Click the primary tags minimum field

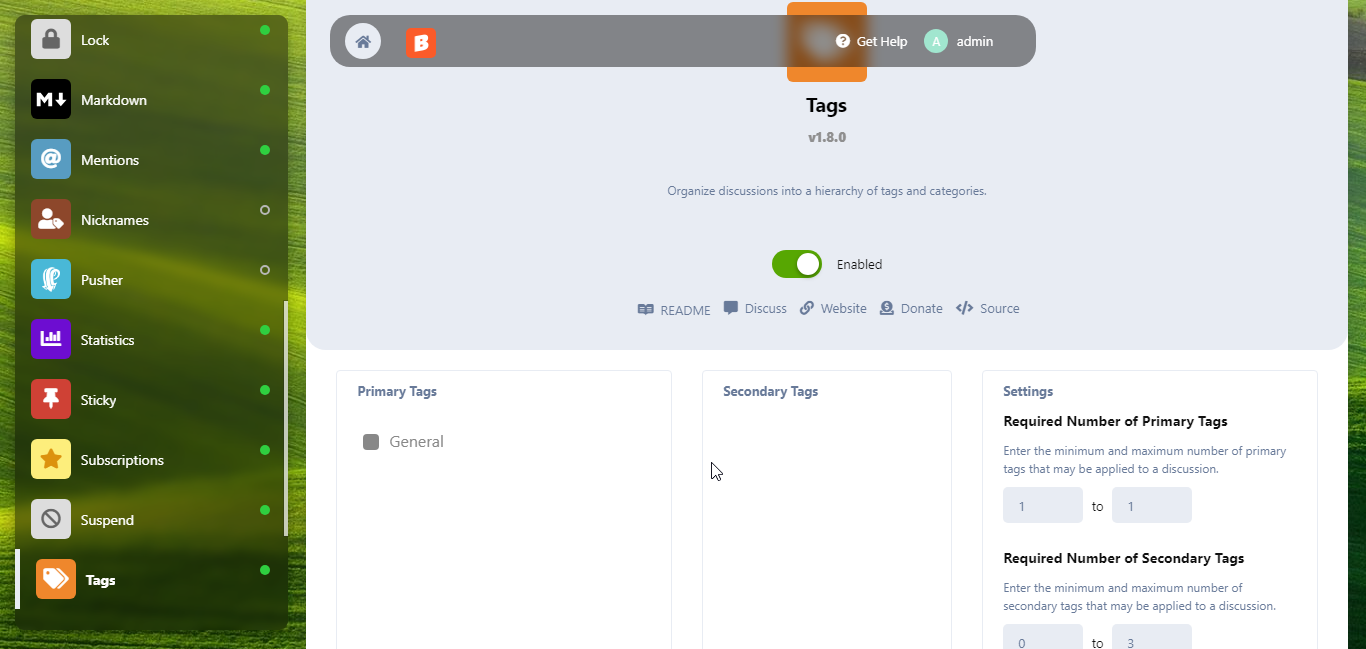tap(1043, 505)
